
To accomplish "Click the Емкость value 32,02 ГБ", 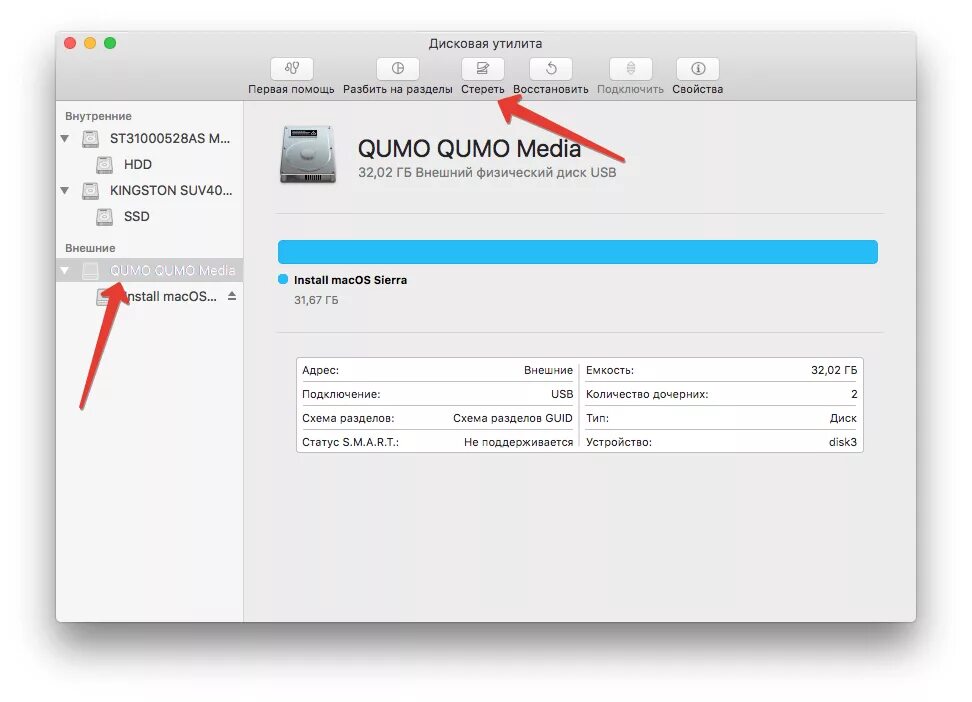I will 834,370.
